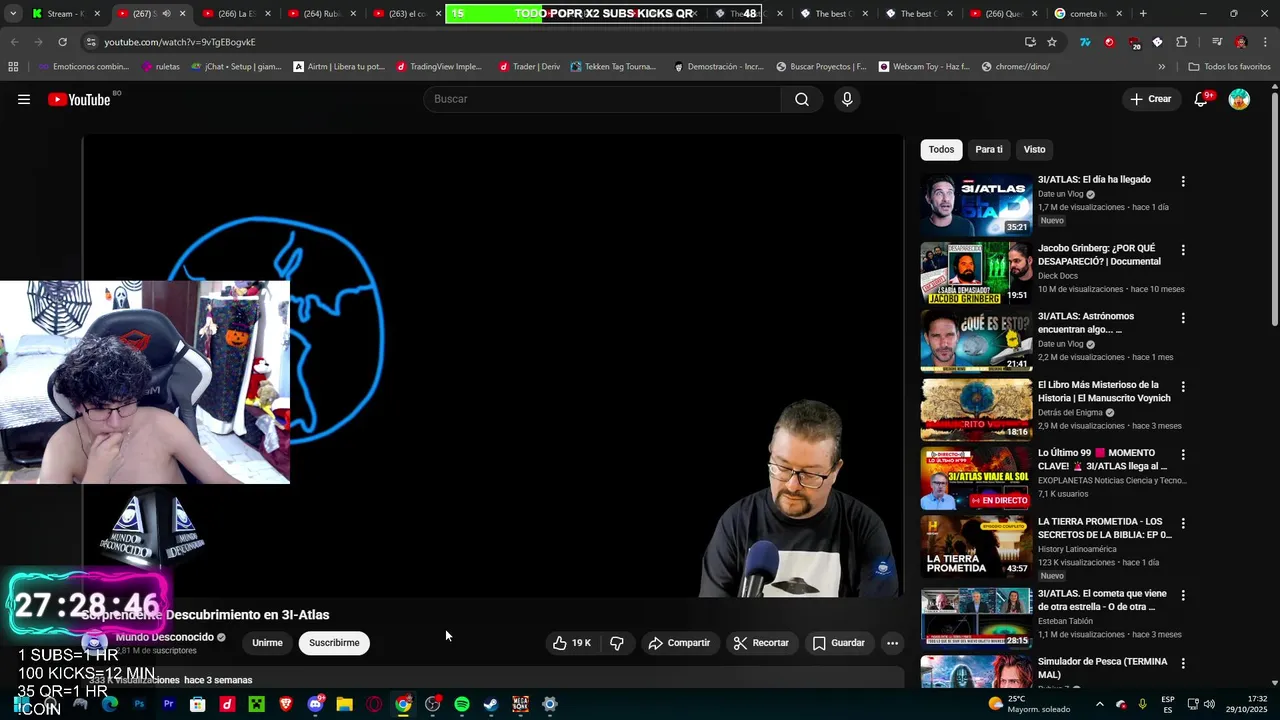Dislike the video with thumbs down
The width and height of the screenshot is (1280, 720).
coord(617,643)
